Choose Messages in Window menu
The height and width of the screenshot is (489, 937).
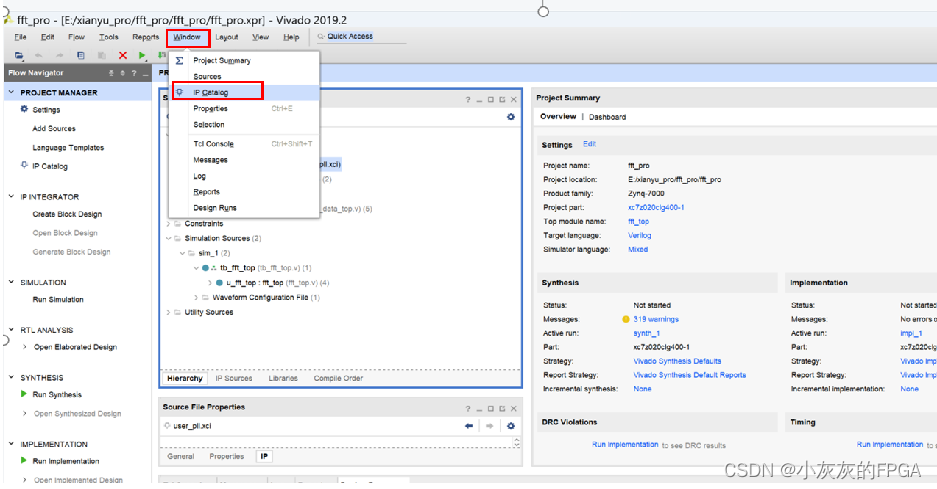244,160
